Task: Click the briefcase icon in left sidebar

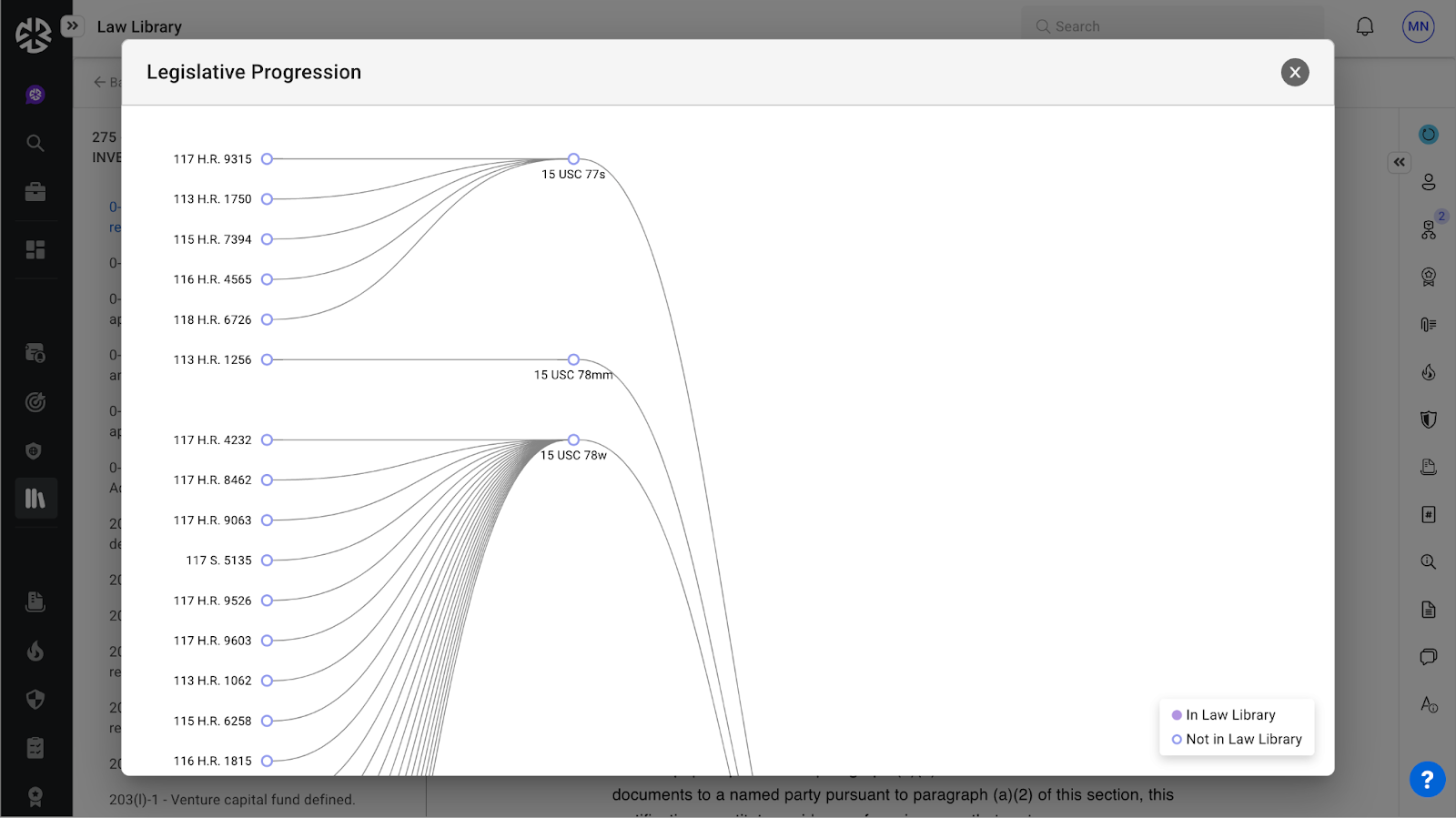Action: [x=35, y=192]
